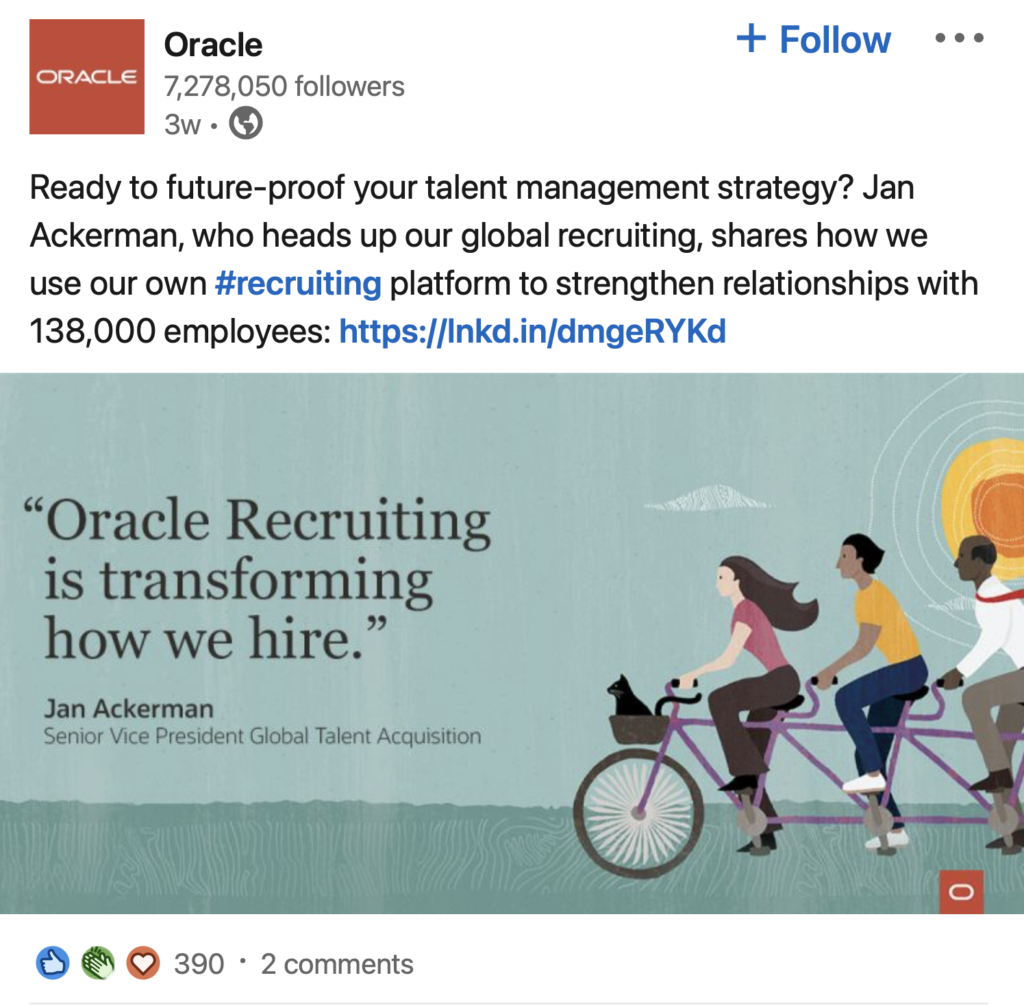Open the 390 reactions count
1024x1006 pixels.
(x=199, y=964)
